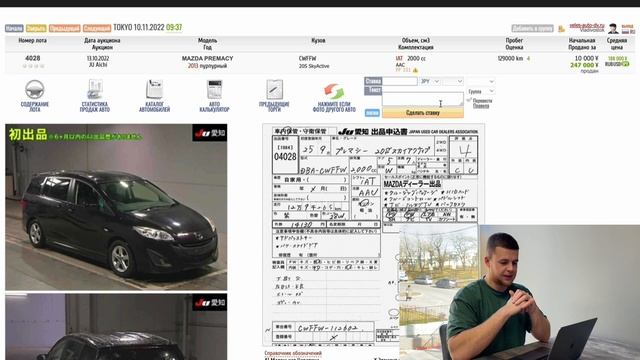Click the Номер лота column header

(33, 40)
